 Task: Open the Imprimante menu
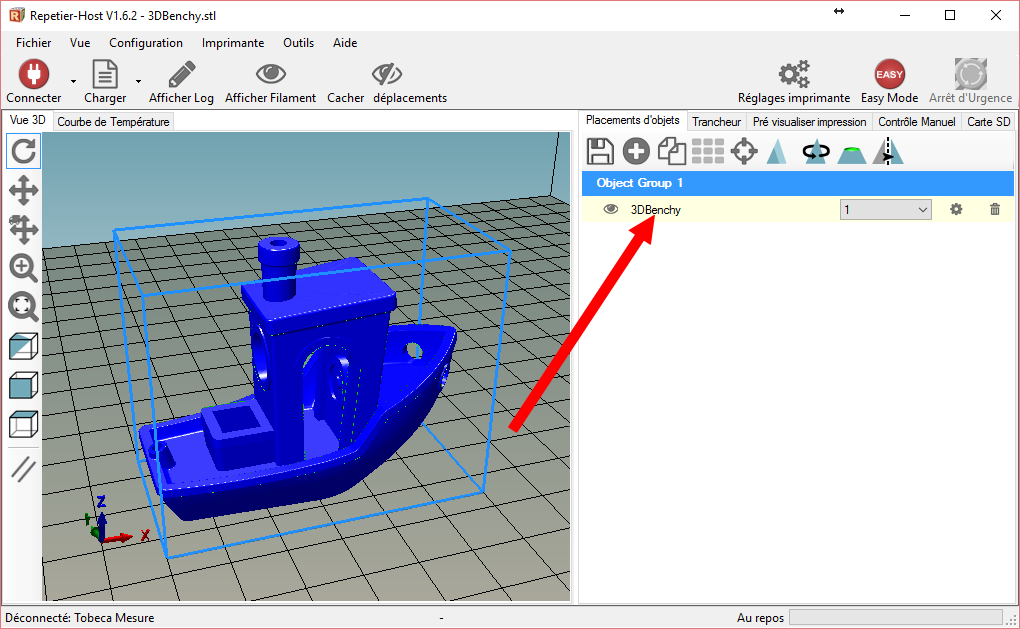pyautogui.click(x=233, y=43)
